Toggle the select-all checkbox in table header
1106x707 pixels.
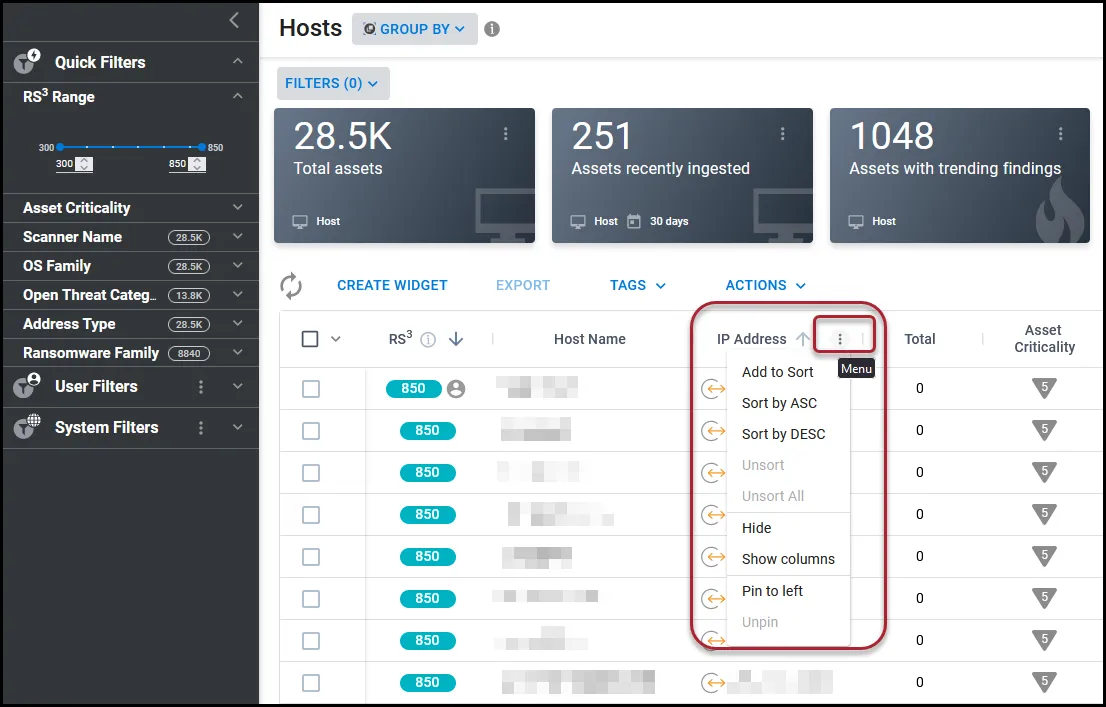(x=310, y=339)
